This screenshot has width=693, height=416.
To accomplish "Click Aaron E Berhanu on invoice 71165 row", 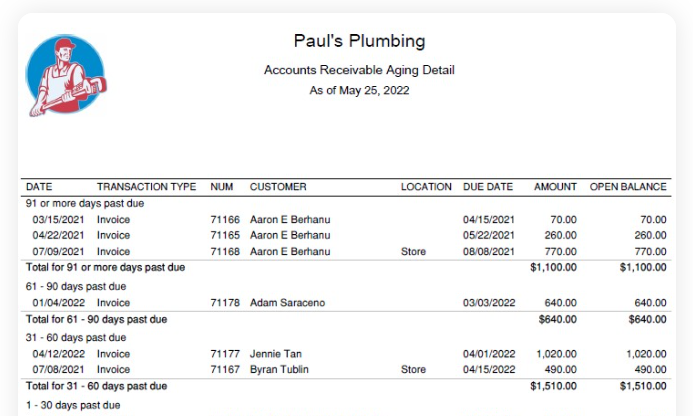I will pos(290,235).
